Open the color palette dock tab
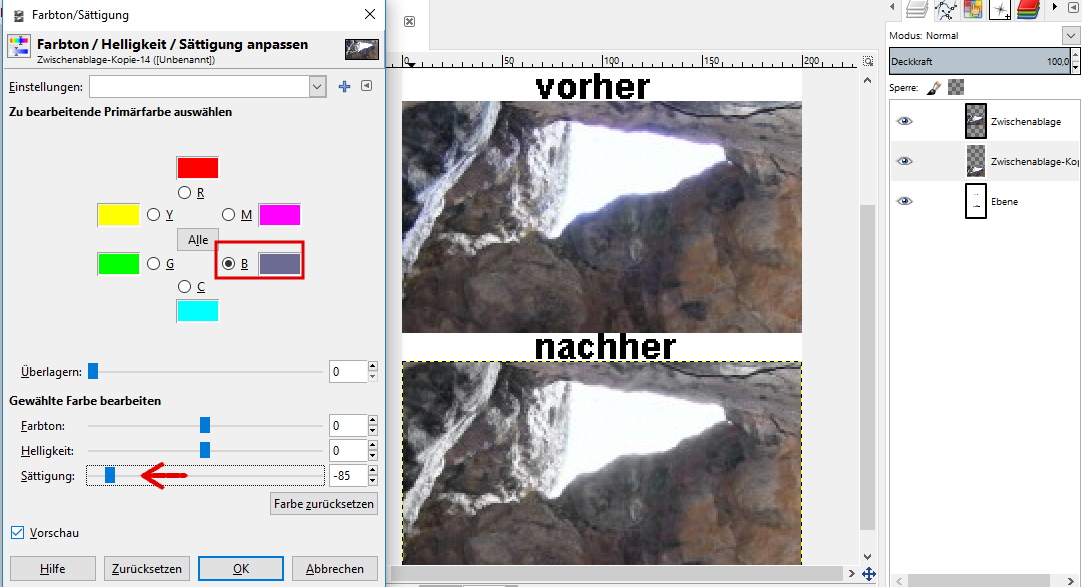Viewport: 1082px width, 587px height. tap(972, 8)
